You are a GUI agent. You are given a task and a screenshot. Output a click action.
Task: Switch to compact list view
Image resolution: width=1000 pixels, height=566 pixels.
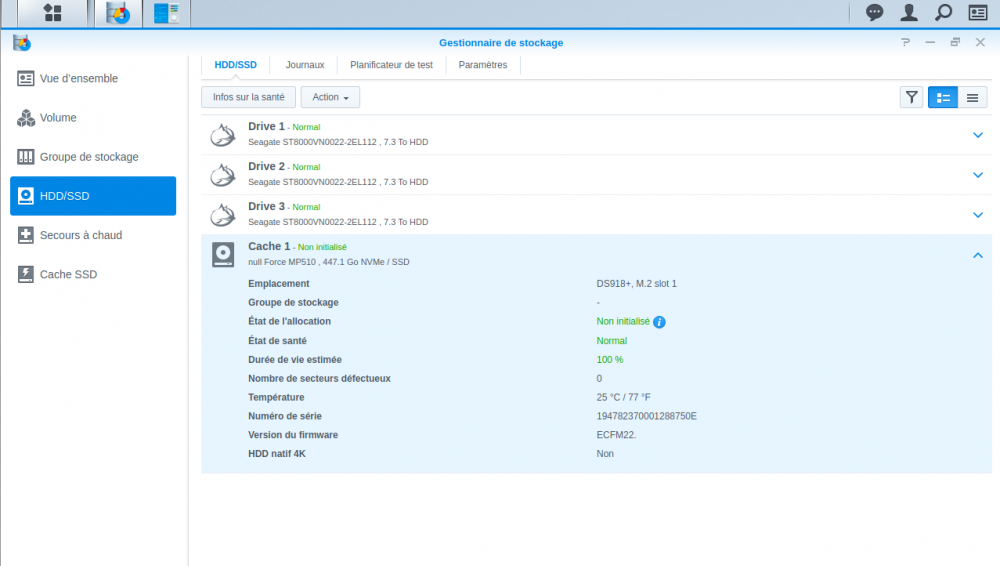tap(972, 97)
